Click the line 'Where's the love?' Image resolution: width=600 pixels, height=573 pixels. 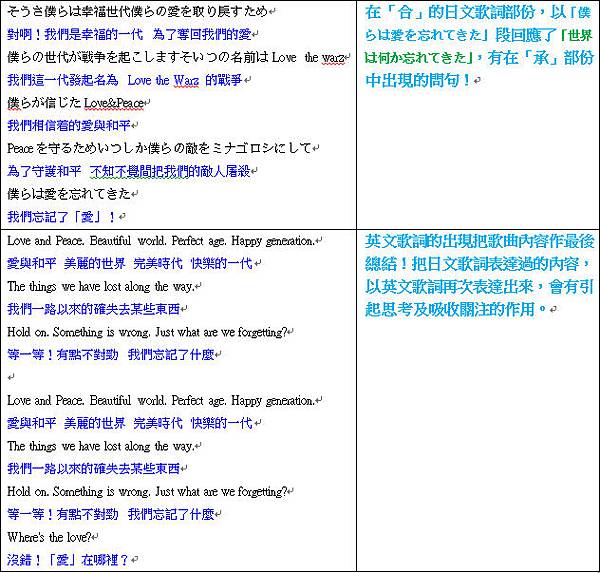(x=49, y=537)
